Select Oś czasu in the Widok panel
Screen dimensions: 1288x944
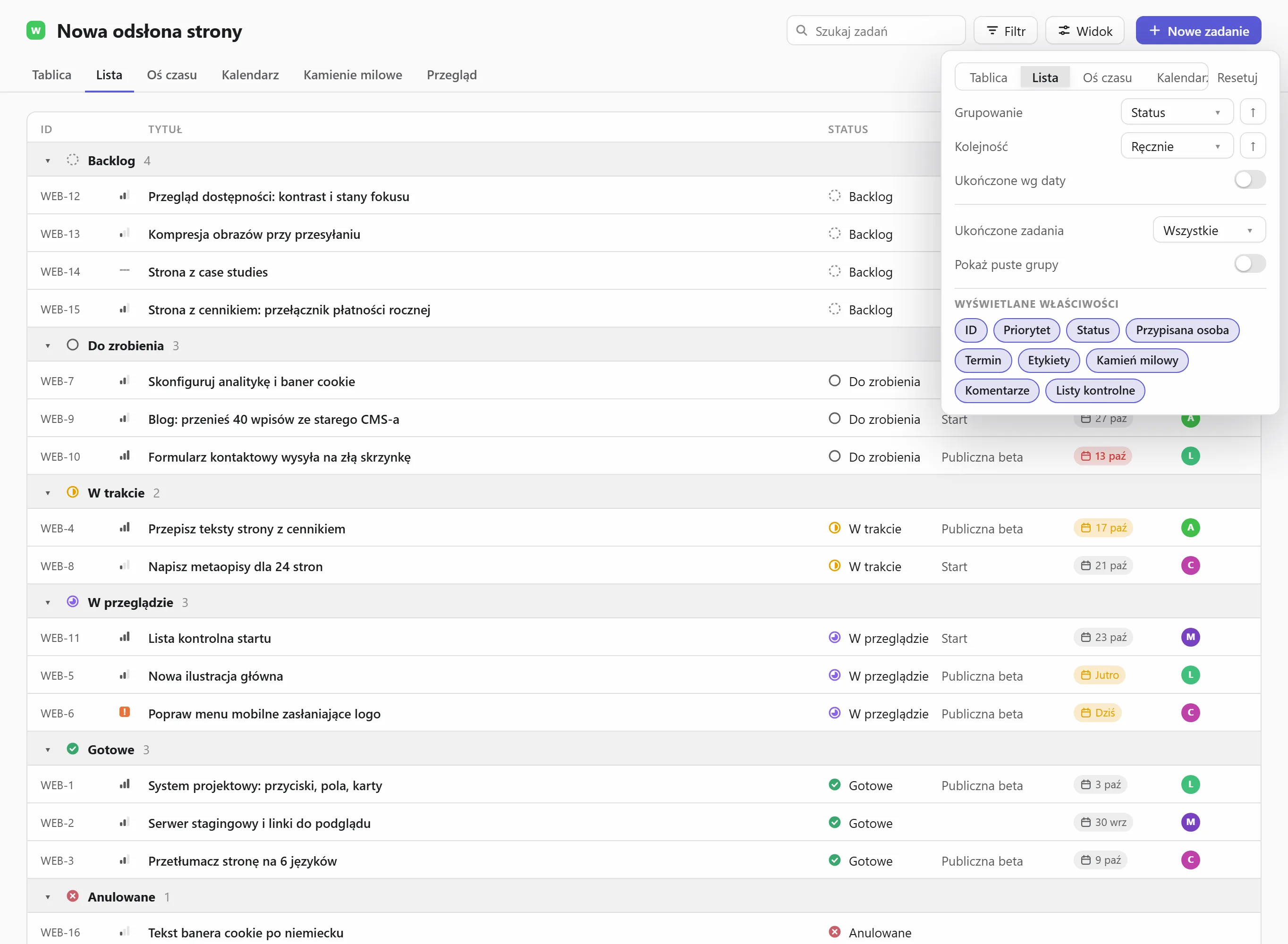coord(1107,78)
